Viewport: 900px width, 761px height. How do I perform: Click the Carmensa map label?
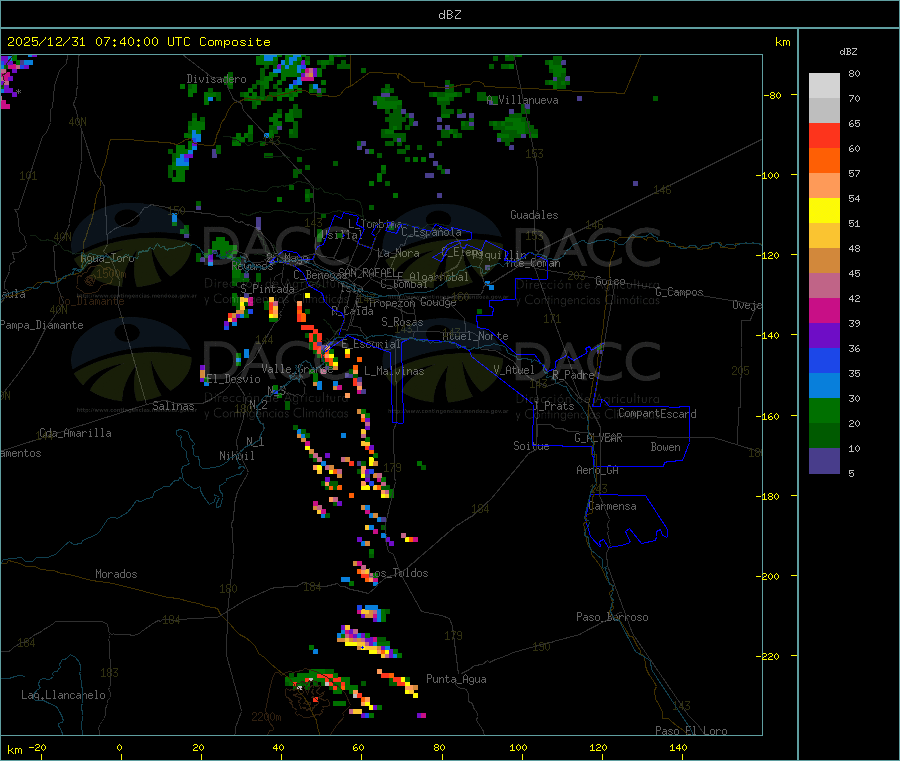612,506
